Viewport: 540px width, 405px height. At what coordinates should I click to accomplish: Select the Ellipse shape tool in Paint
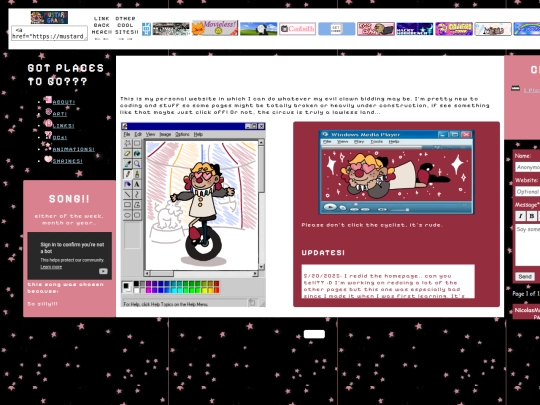(127, 215)
